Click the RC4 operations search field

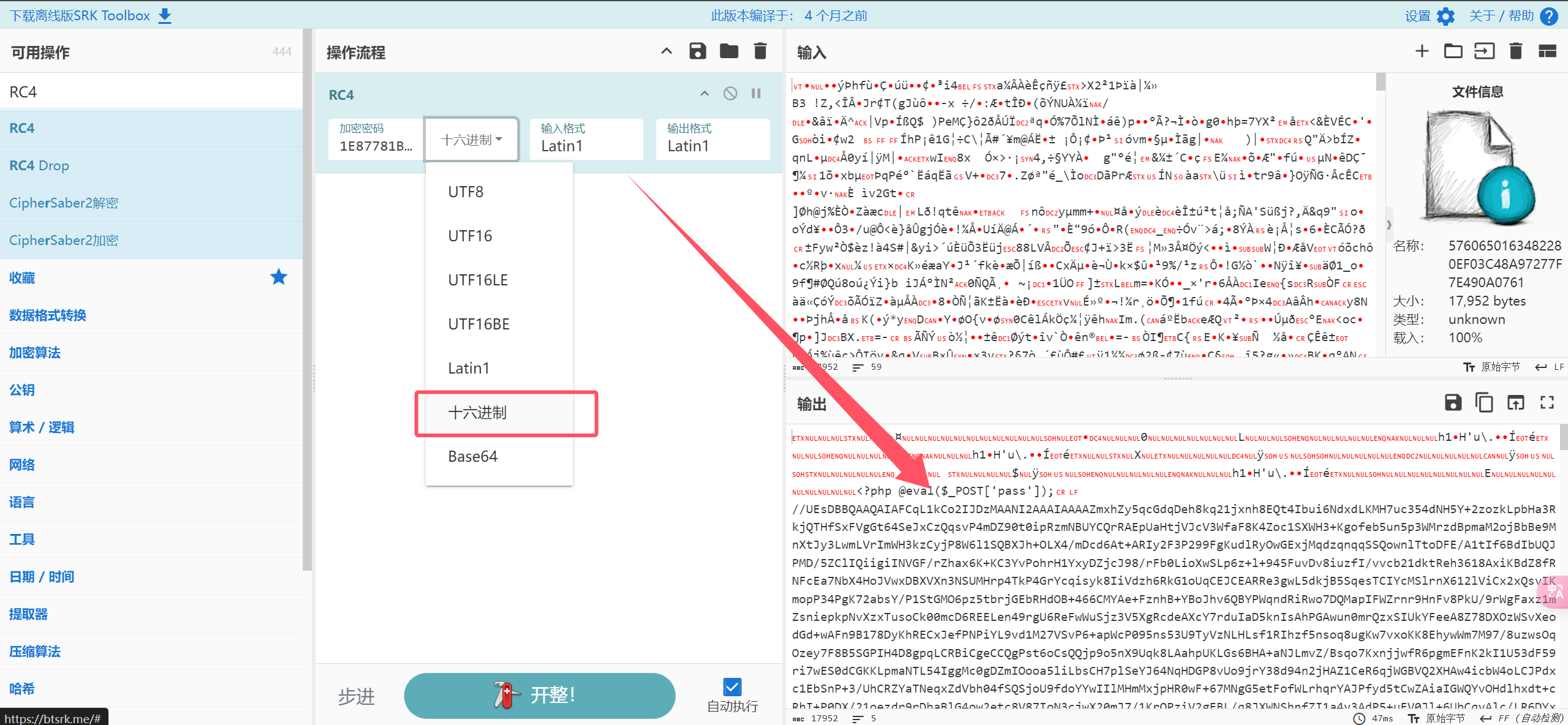coord(151,92)
